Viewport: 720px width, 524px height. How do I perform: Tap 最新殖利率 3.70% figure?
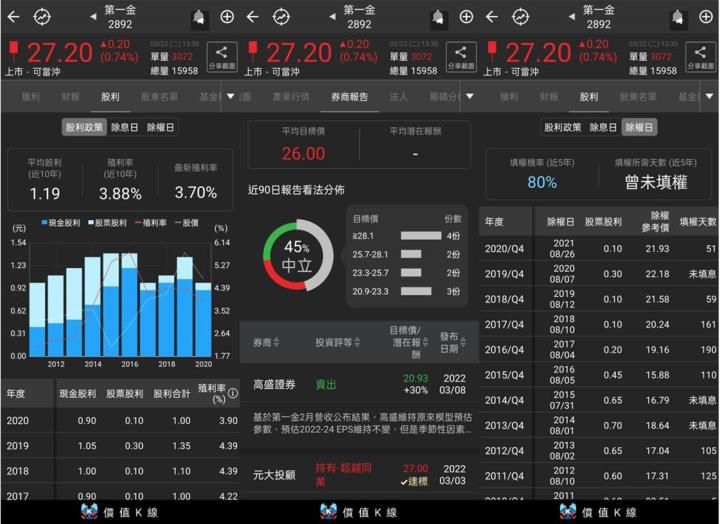196,192
